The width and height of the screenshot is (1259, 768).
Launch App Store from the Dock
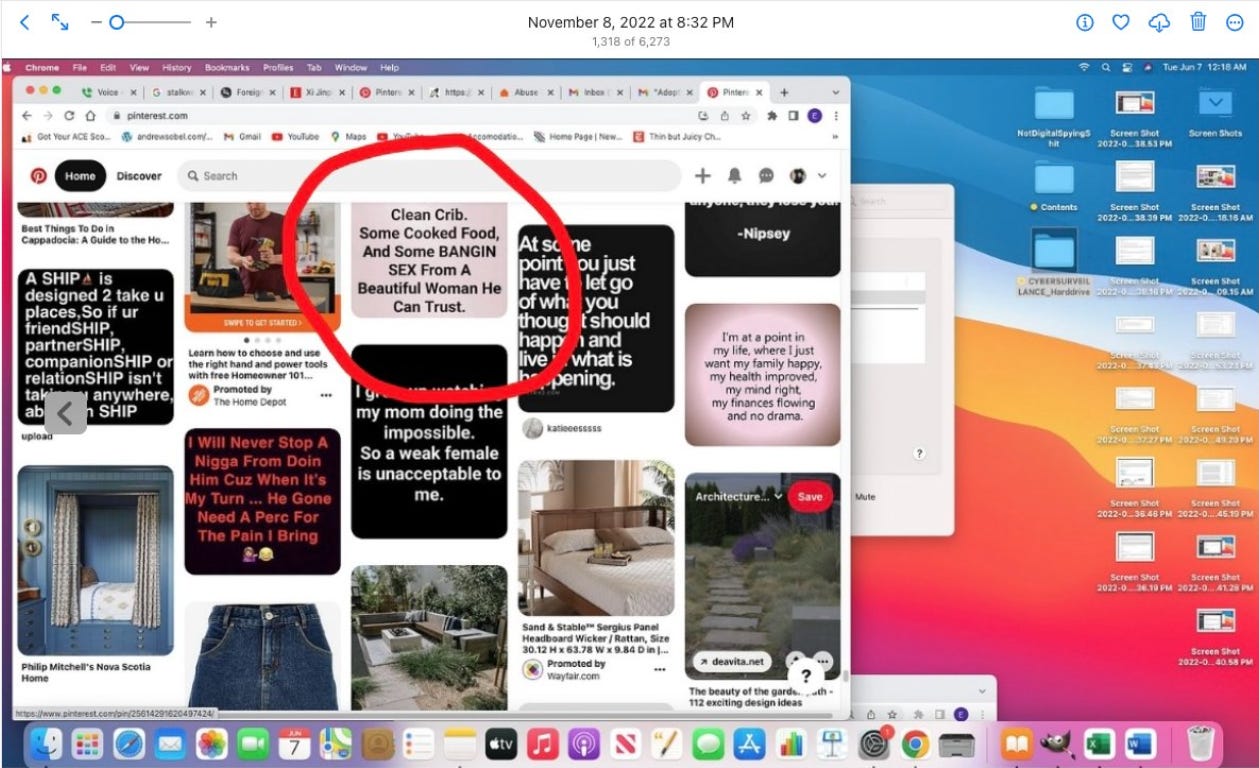[749, 744]
